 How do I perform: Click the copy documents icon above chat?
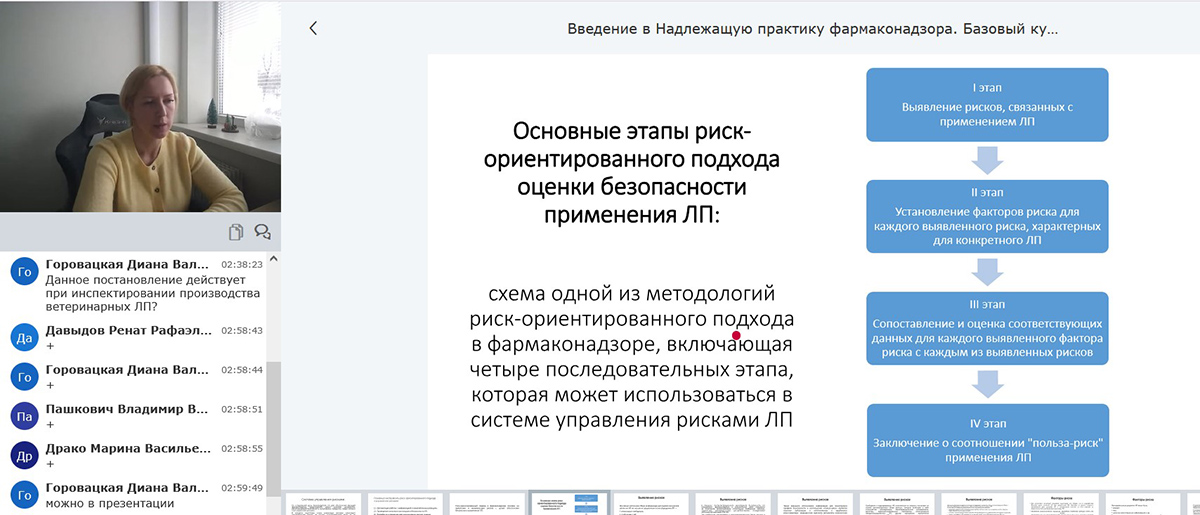click(x=236, y=232)
